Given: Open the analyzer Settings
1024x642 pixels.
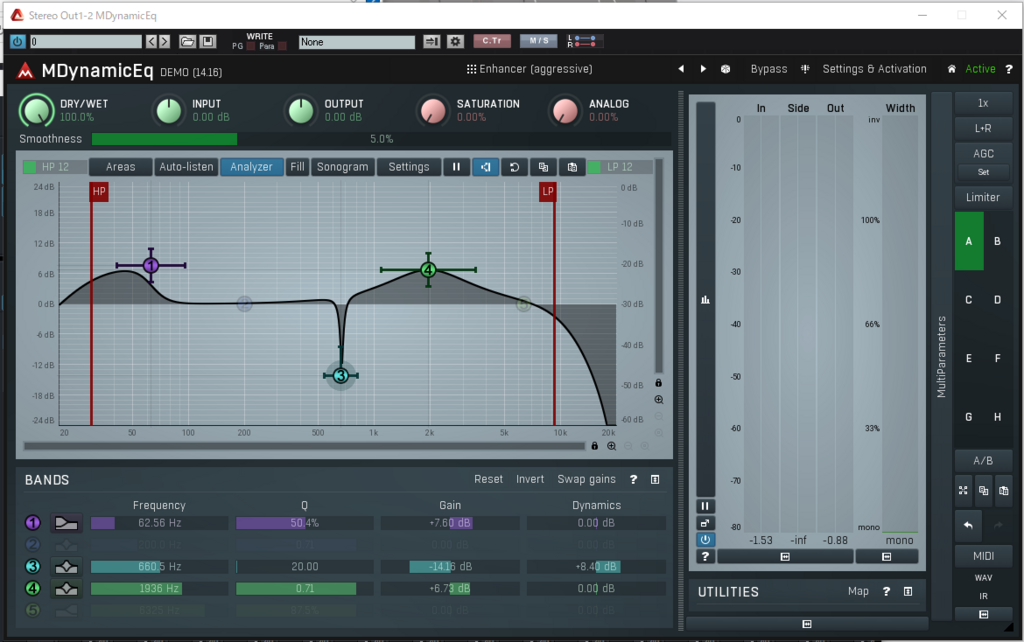Looking at the screenshot, I should click(409, 167).
